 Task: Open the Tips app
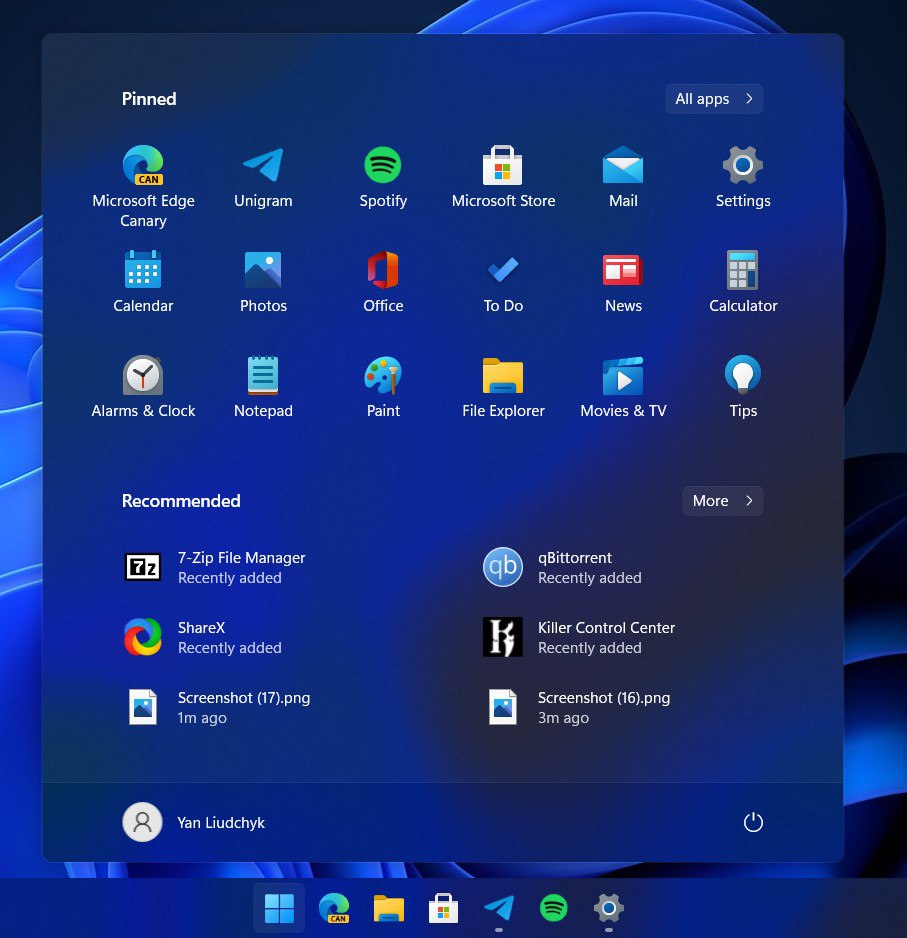pyautogui.click(x=743, y=386)
